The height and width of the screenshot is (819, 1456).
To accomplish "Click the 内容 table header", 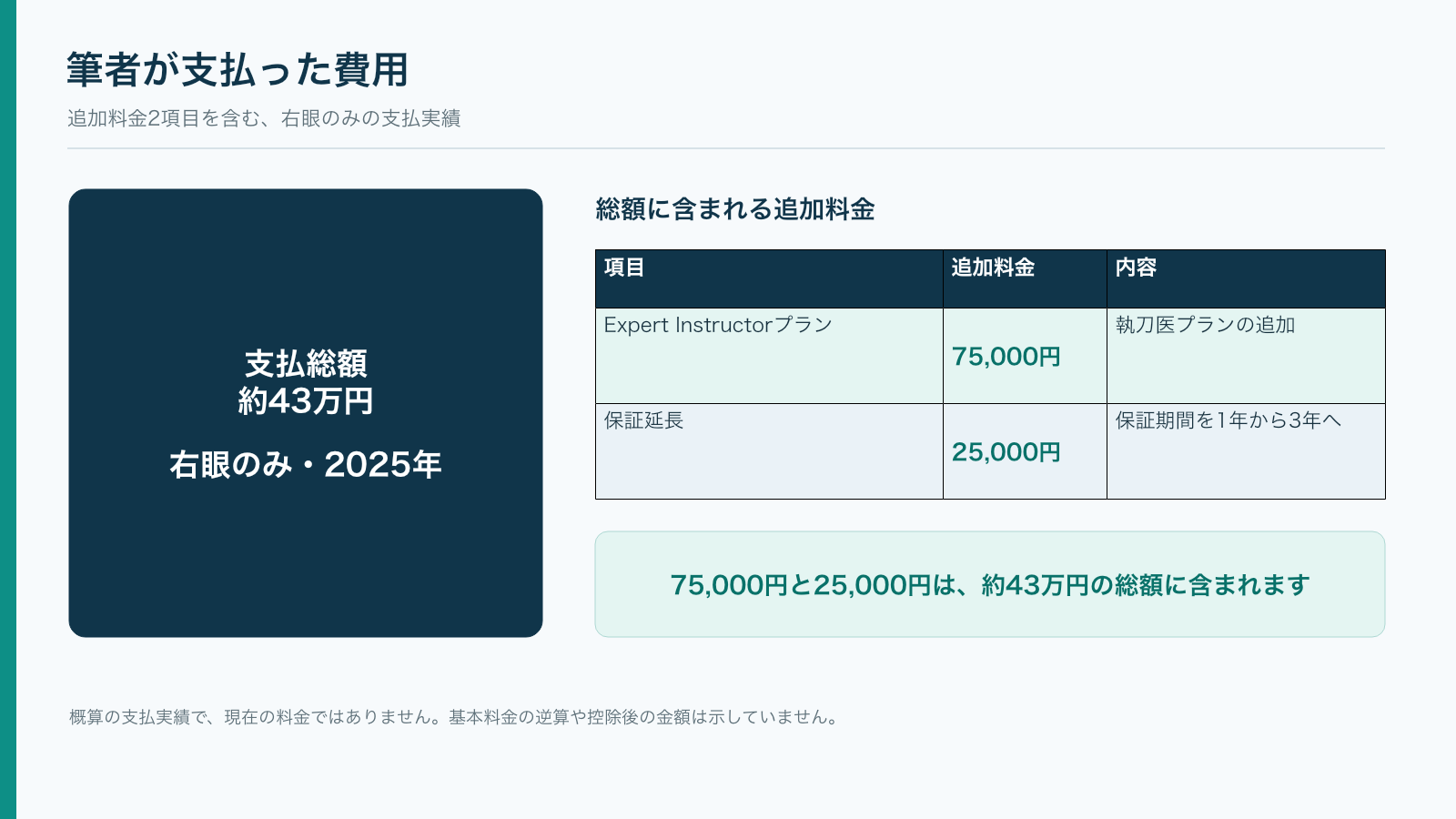I will 1246,278.
